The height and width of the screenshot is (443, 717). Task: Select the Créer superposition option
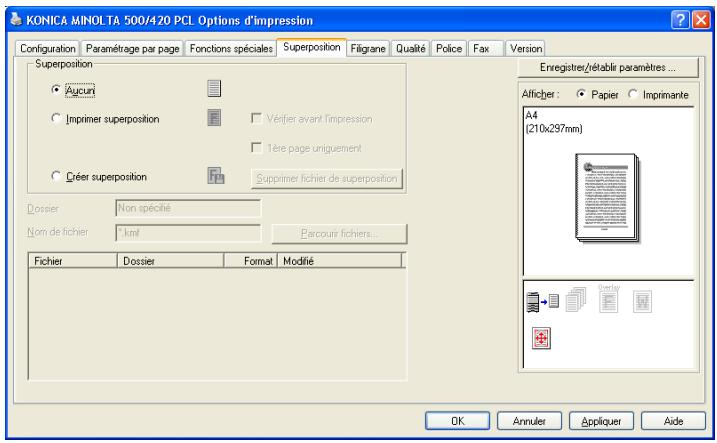(x=56, y=176)
